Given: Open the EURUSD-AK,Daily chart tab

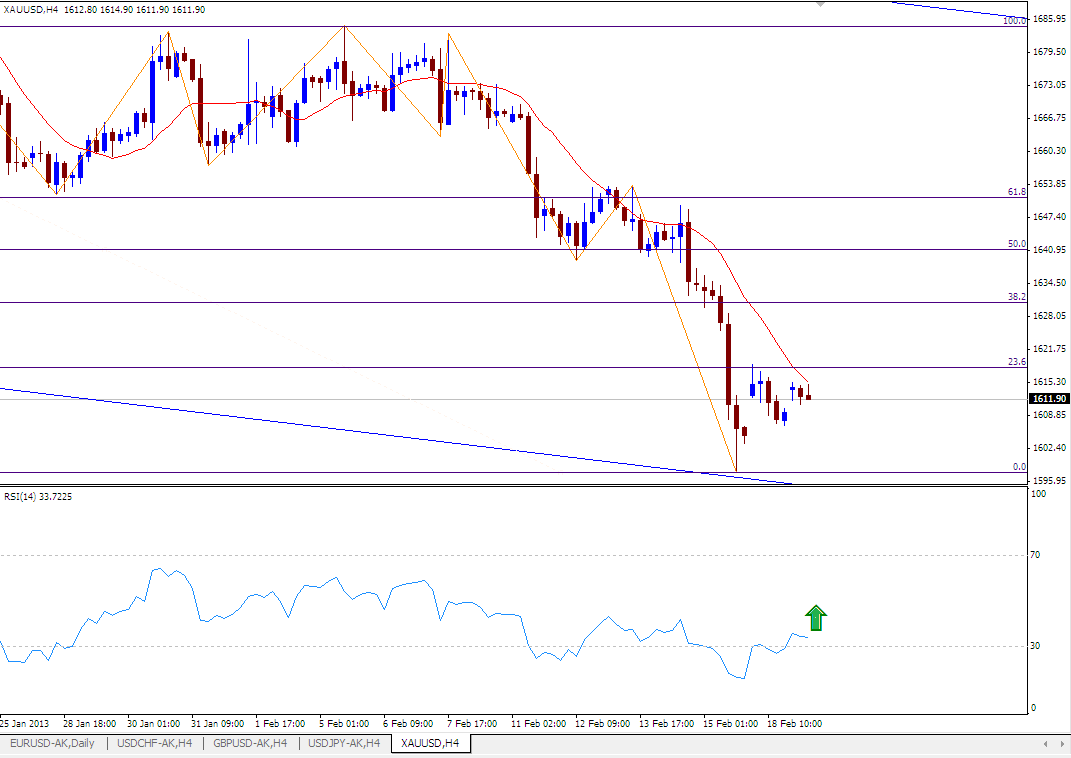Looking at the screenshot, I should coord(51,744).
